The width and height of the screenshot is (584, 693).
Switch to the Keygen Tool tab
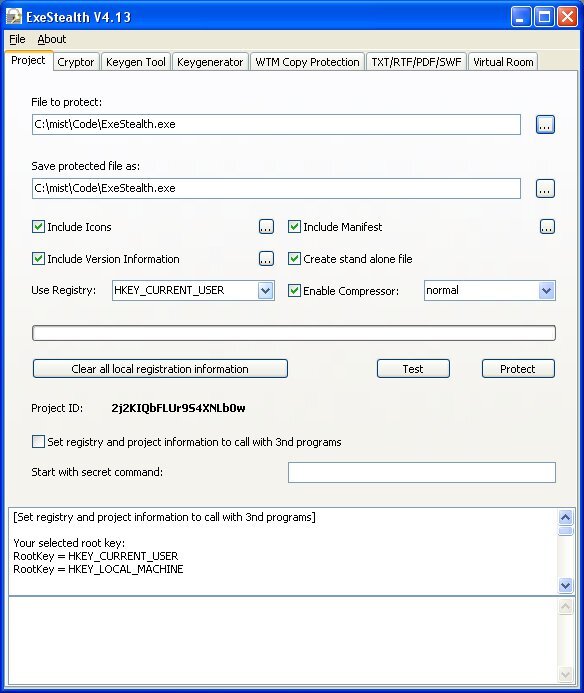(136, 62)
